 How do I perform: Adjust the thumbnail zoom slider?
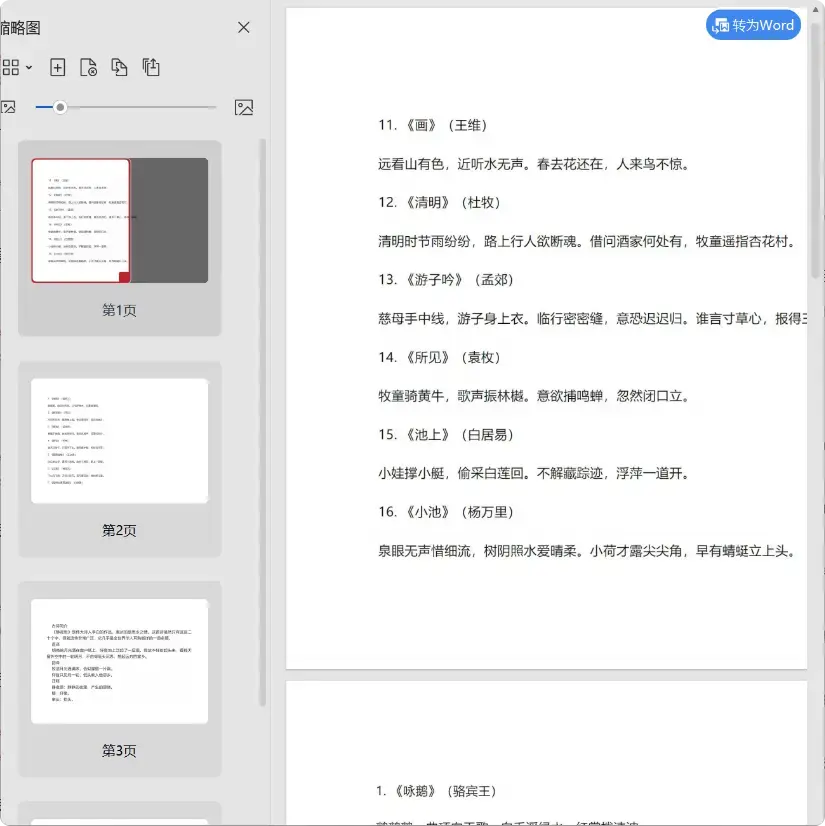pos(60,107)
